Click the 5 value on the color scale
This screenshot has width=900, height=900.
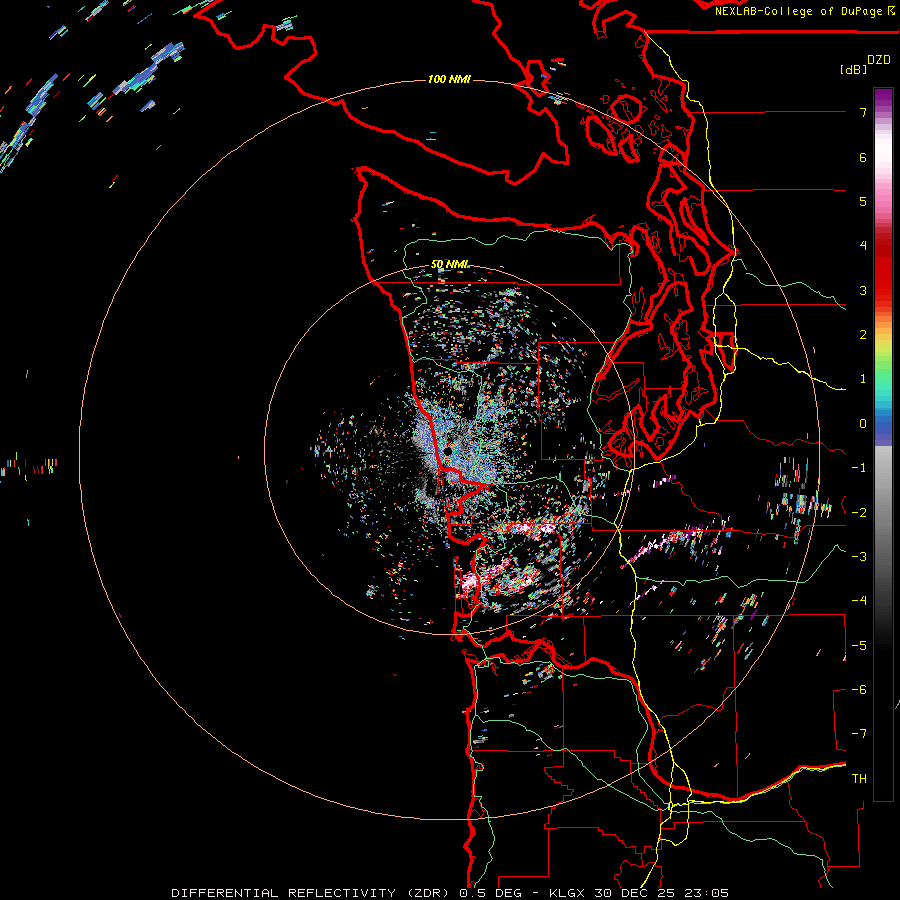(863, 201)
